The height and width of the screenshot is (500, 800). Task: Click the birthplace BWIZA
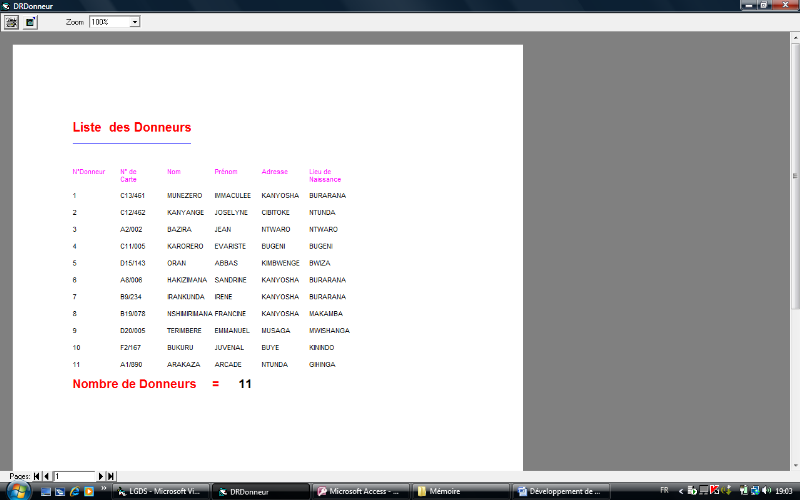pos(319,263)
